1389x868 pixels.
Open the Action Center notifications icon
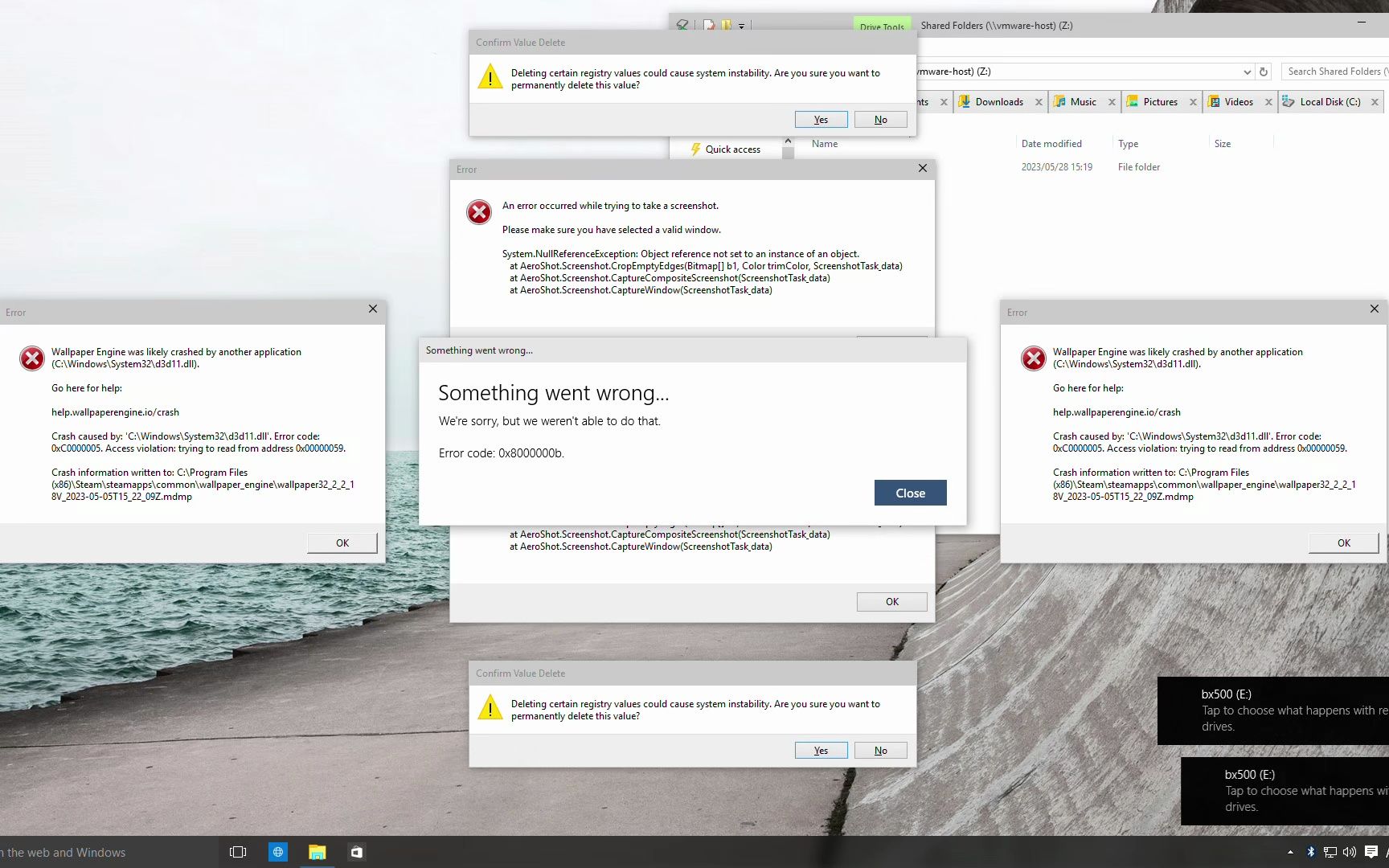pos(1371,852)
